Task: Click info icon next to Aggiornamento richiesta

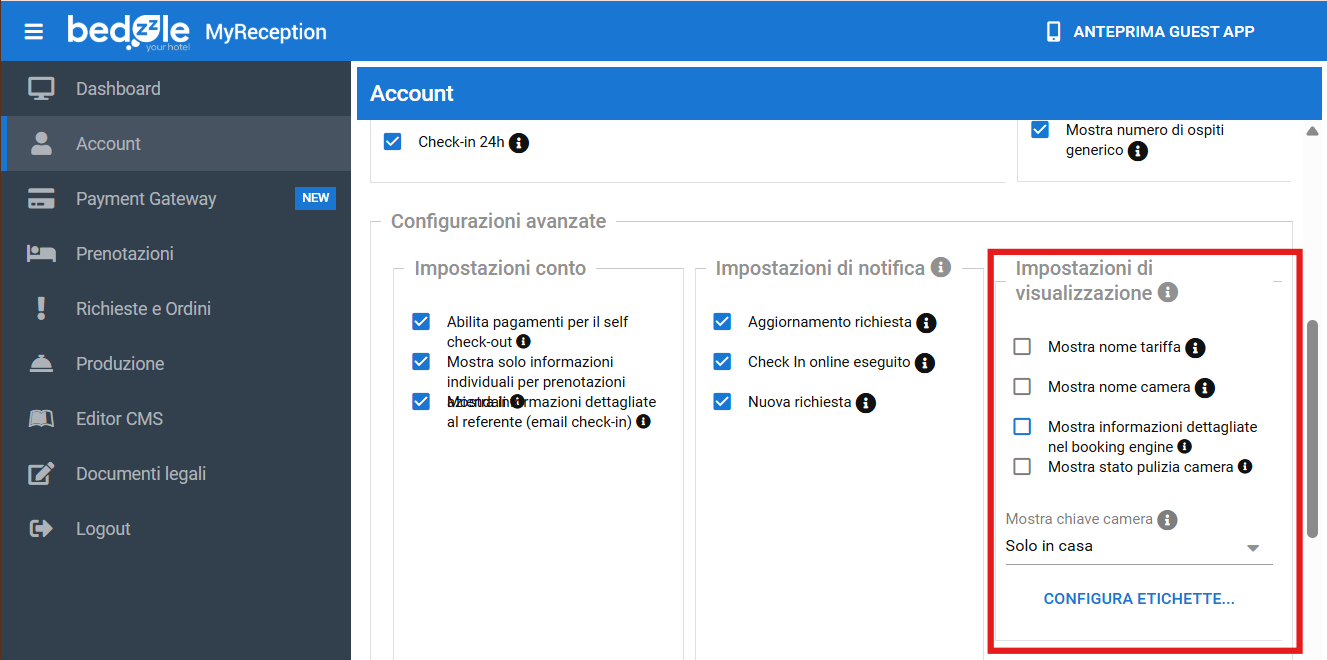Action: coord(926,323)
